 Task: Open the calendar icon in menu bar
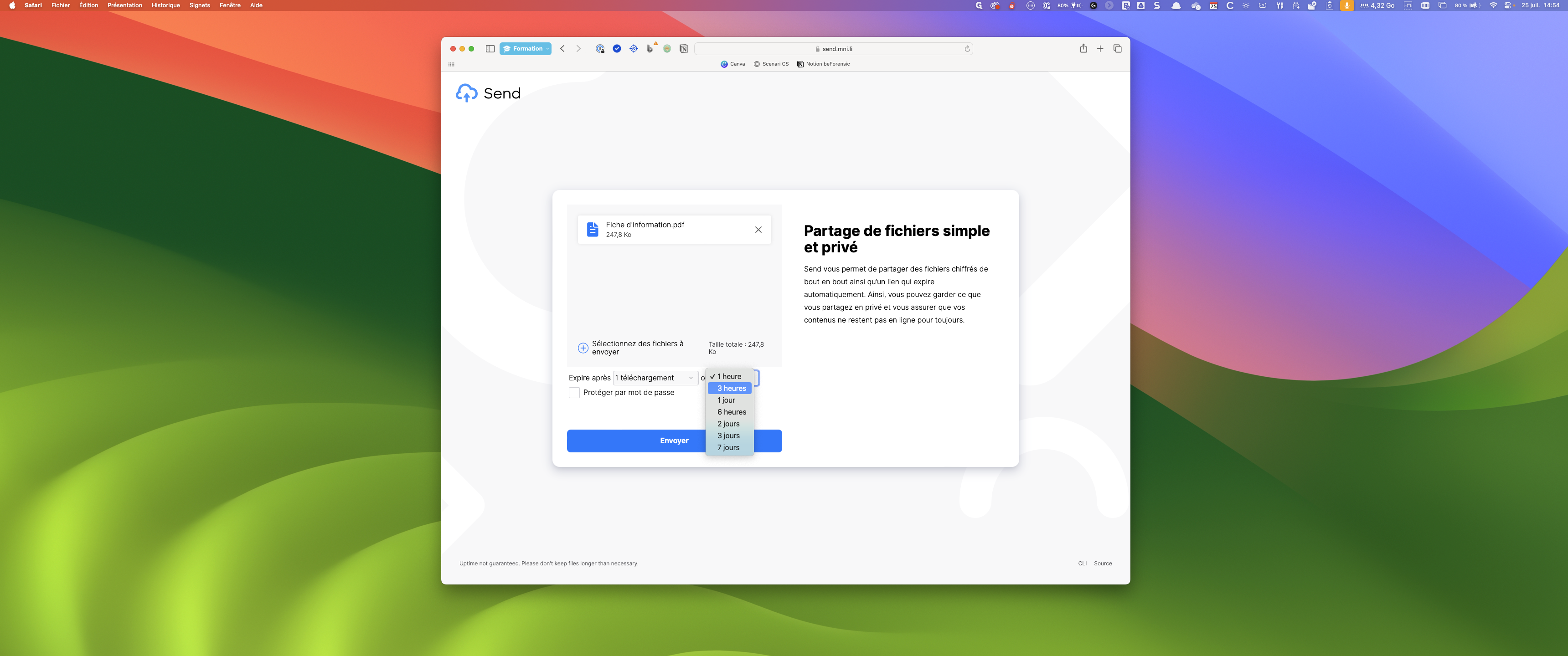coord(1213,5)
